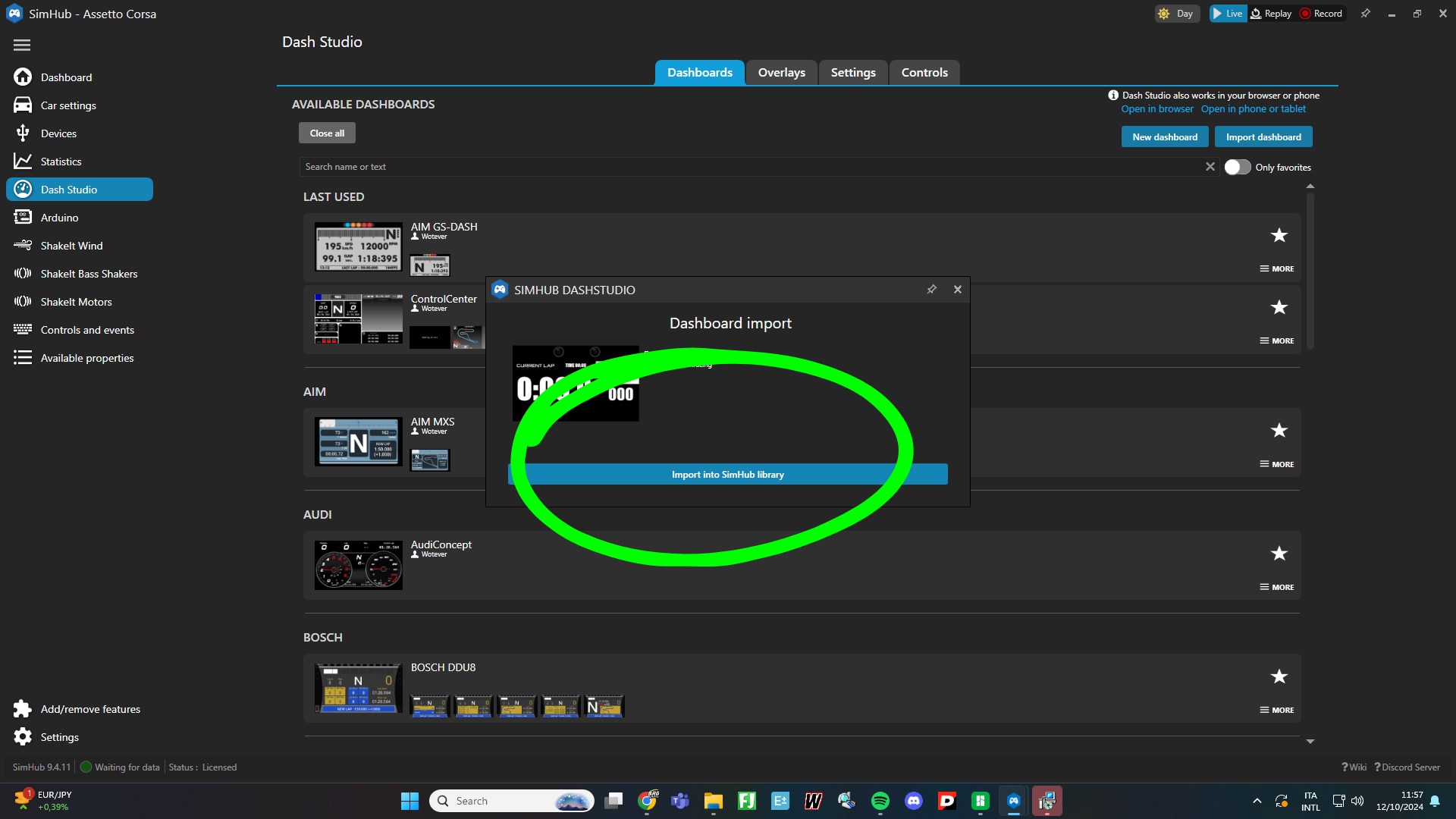This screenshot has width=1456, height=819.
Task: Expand MORE options for ControlCenter
Action: pyautogui.click(x=1277, y=340)
